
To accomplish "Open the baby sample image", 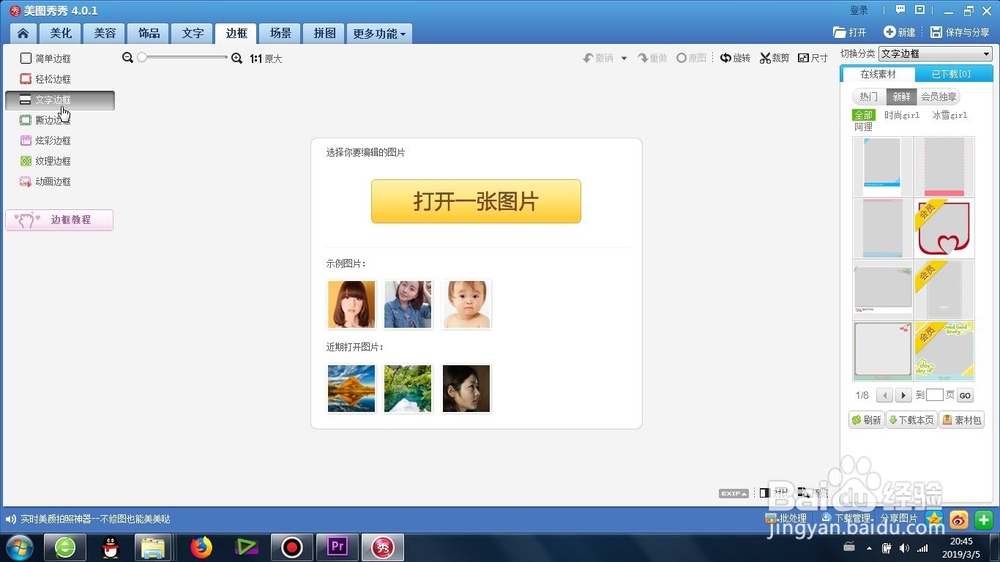I will click(x=466, y=305).
